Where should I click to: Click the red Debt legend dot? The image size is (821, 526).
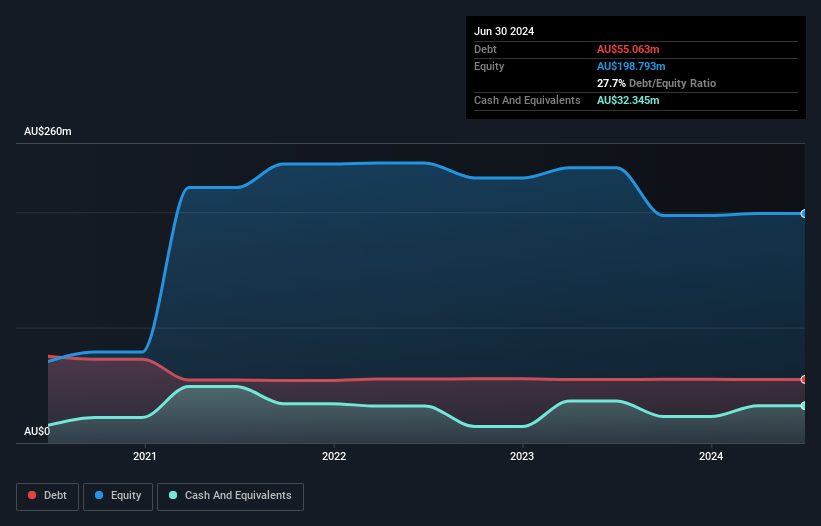32,495
